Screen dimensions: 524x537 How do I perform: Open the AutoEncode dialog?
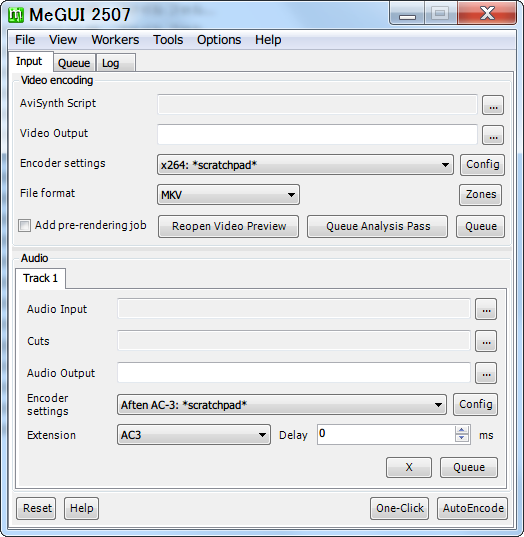coord(473,508)
